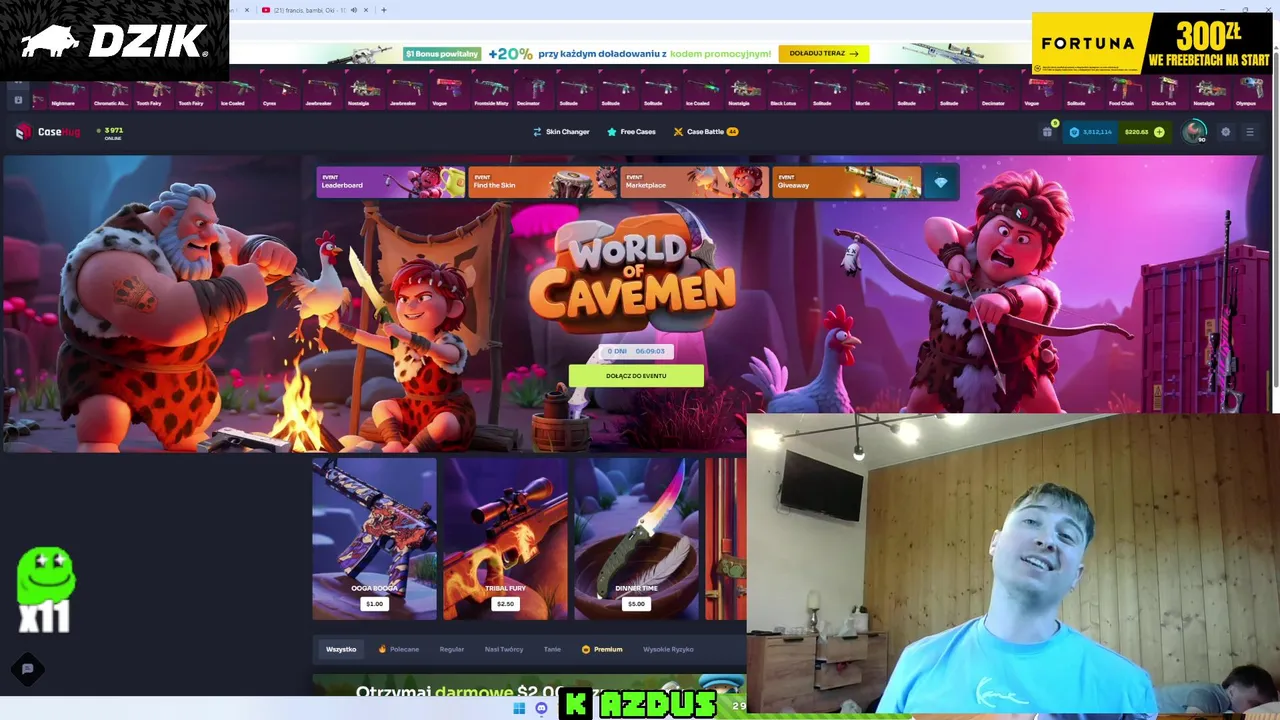Open the Discord icon on taskbar
This screenshot has width=1280, height=720.
click(541, 708)
